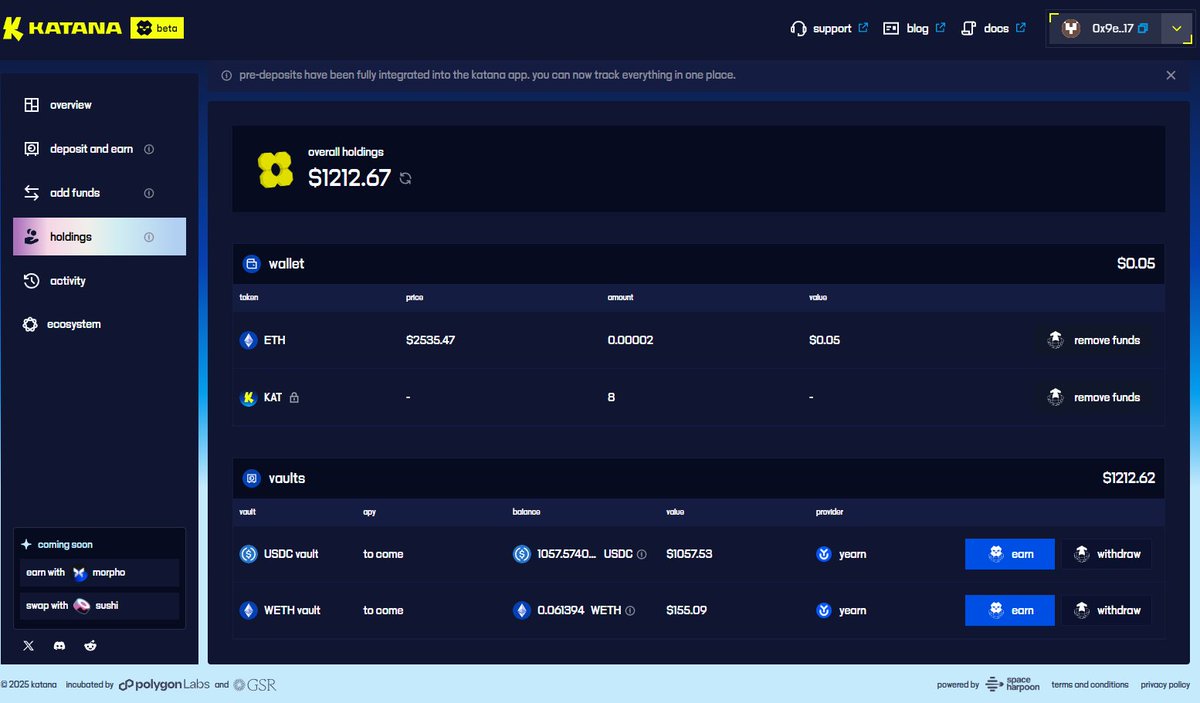
Task: Click info icon next to holdings
Action: 149,237
